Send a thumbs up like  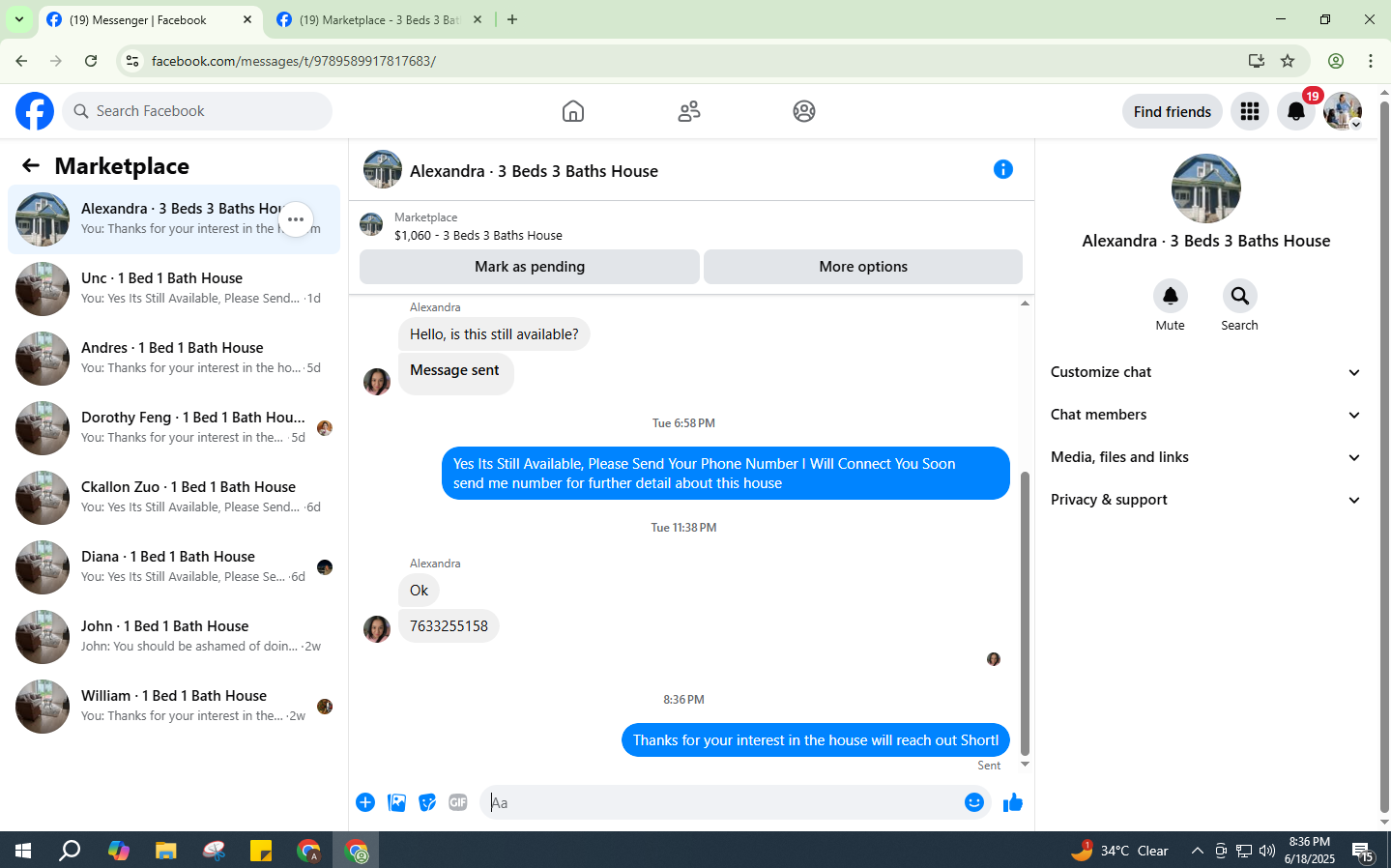(1013, 802)
